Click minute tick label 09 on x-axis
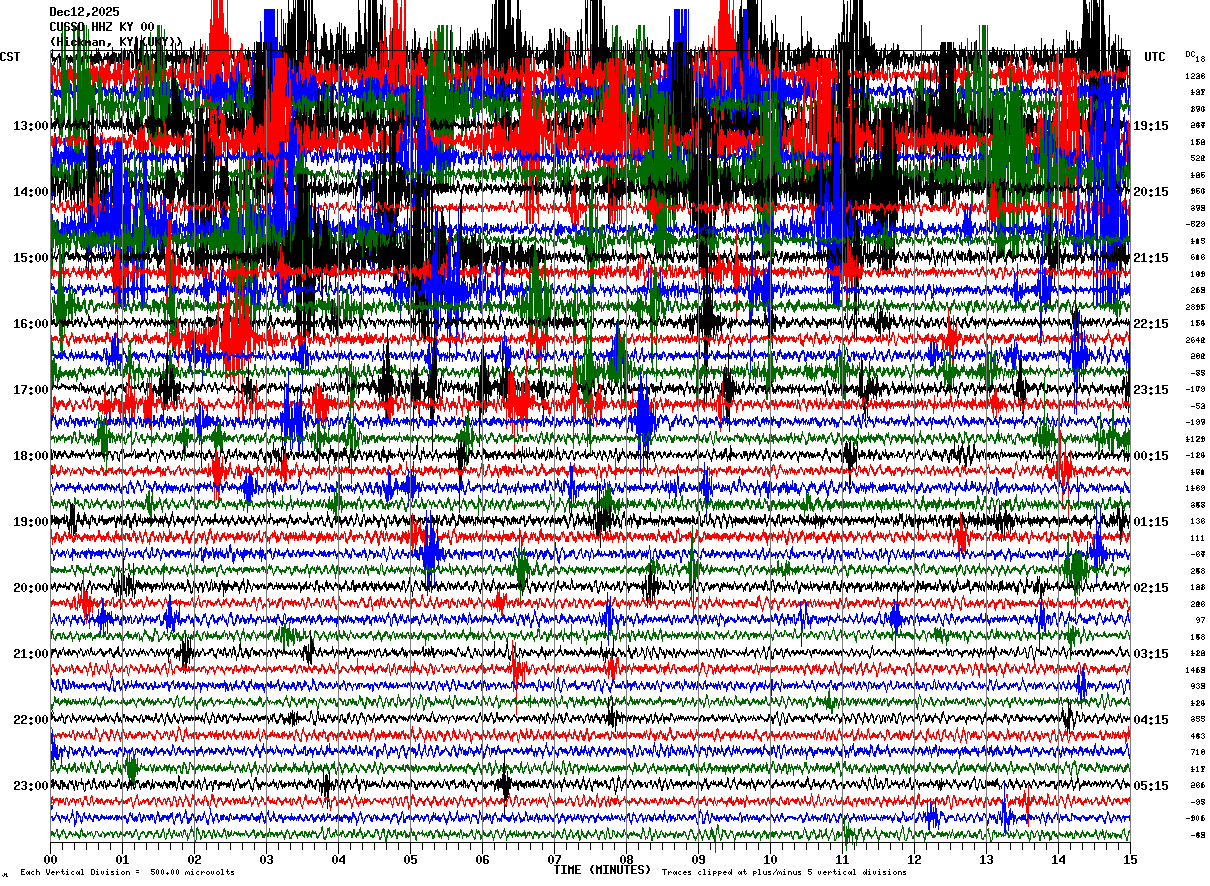This screenshot has height=886, width=1210. (x=698, y=860)
